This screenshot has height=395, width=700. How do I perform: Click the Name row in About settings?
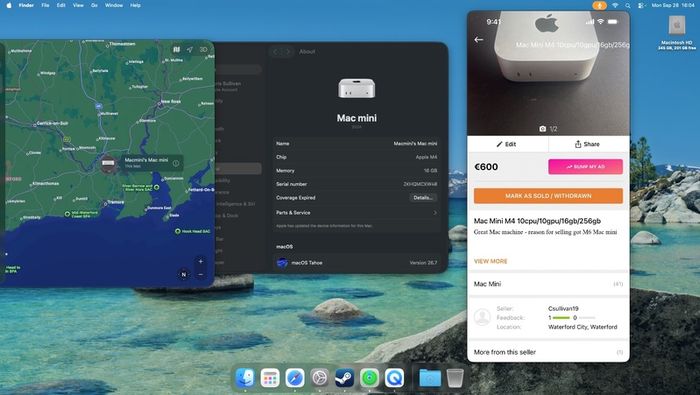[x=356, y=143]
